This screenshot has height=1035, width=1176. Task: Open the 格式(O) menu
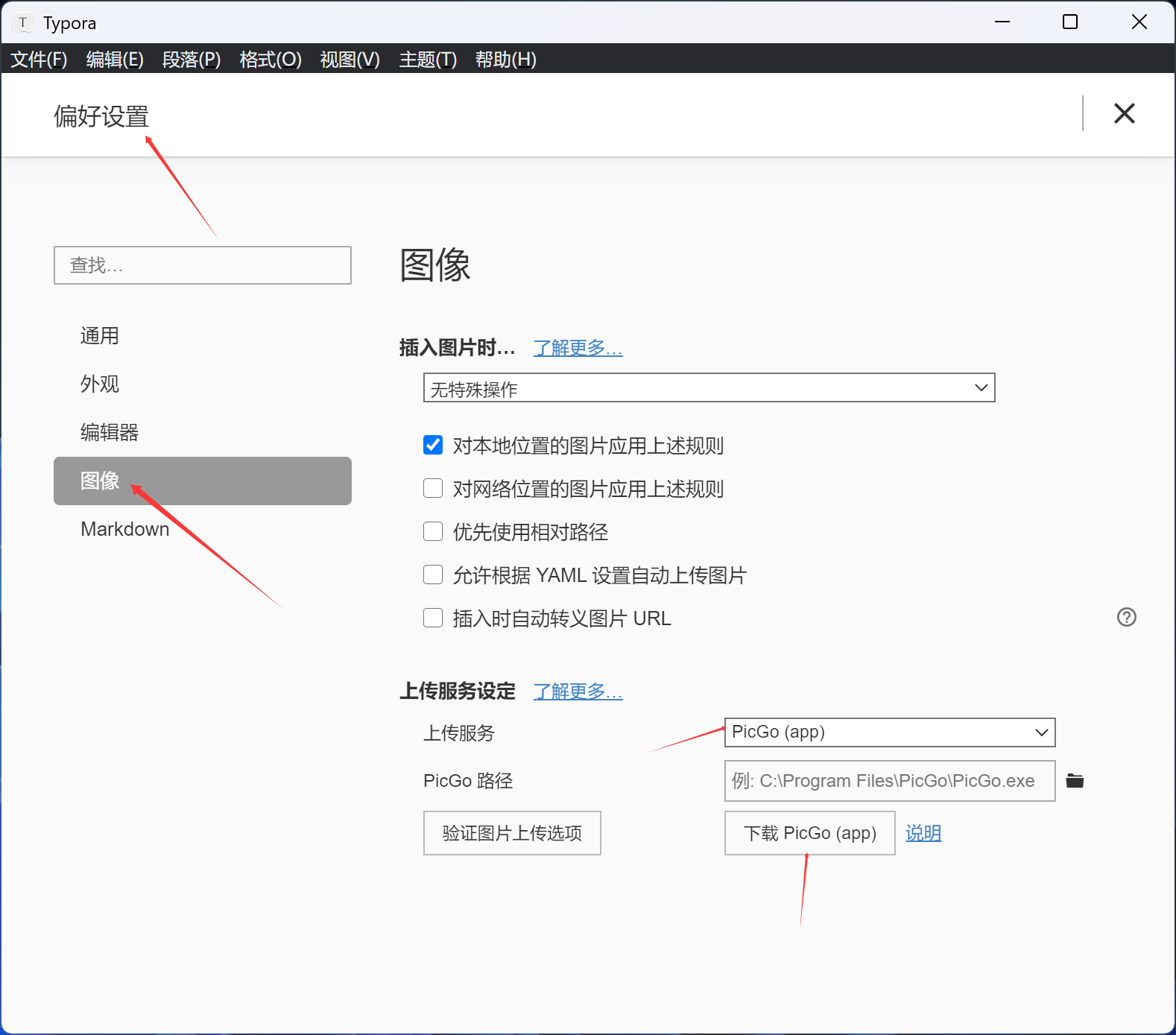point(271,59)
